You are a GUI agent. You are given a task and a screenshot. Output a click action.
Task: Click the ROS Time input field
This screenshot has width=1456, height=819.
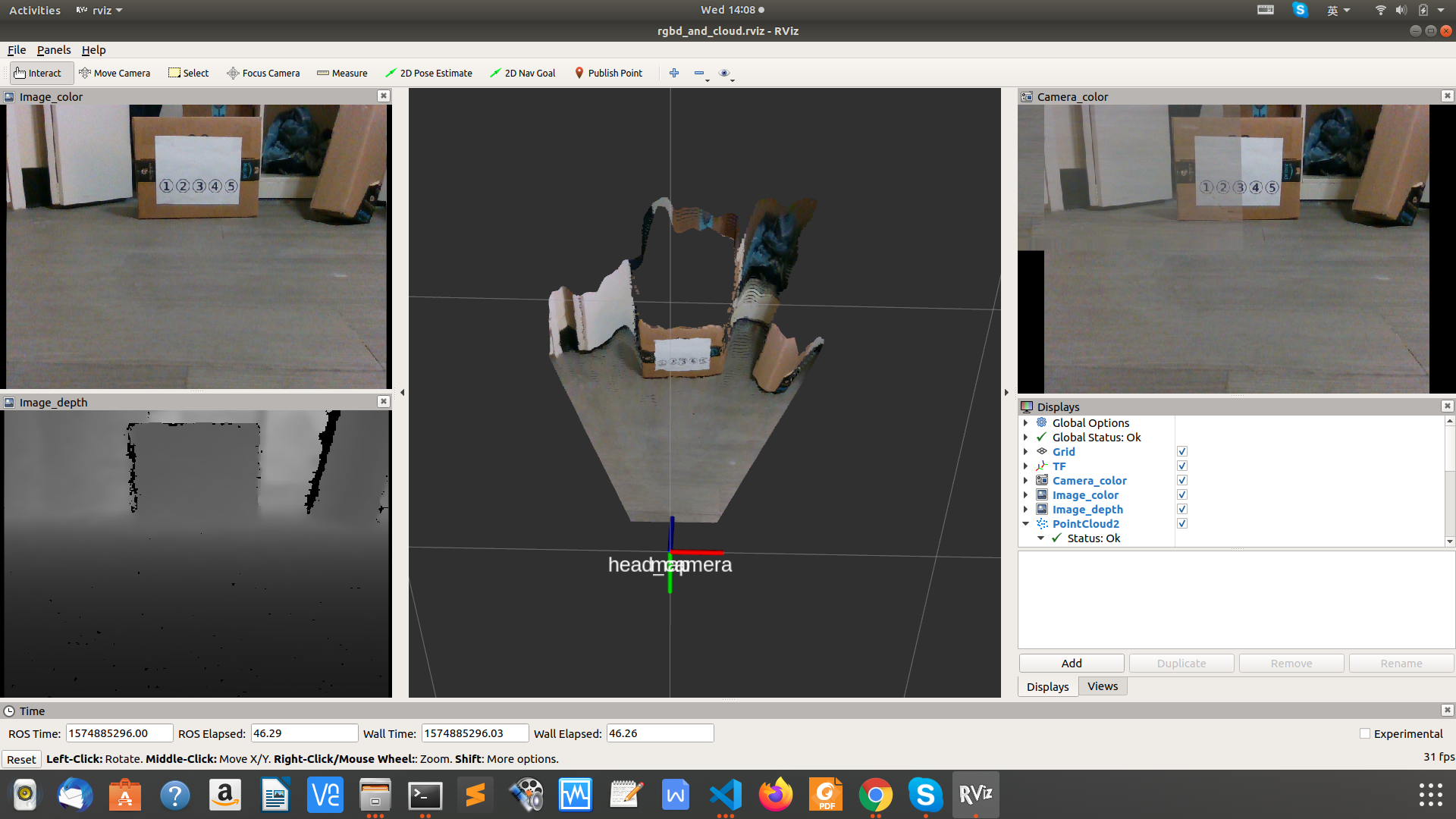(x=119, y=733)
